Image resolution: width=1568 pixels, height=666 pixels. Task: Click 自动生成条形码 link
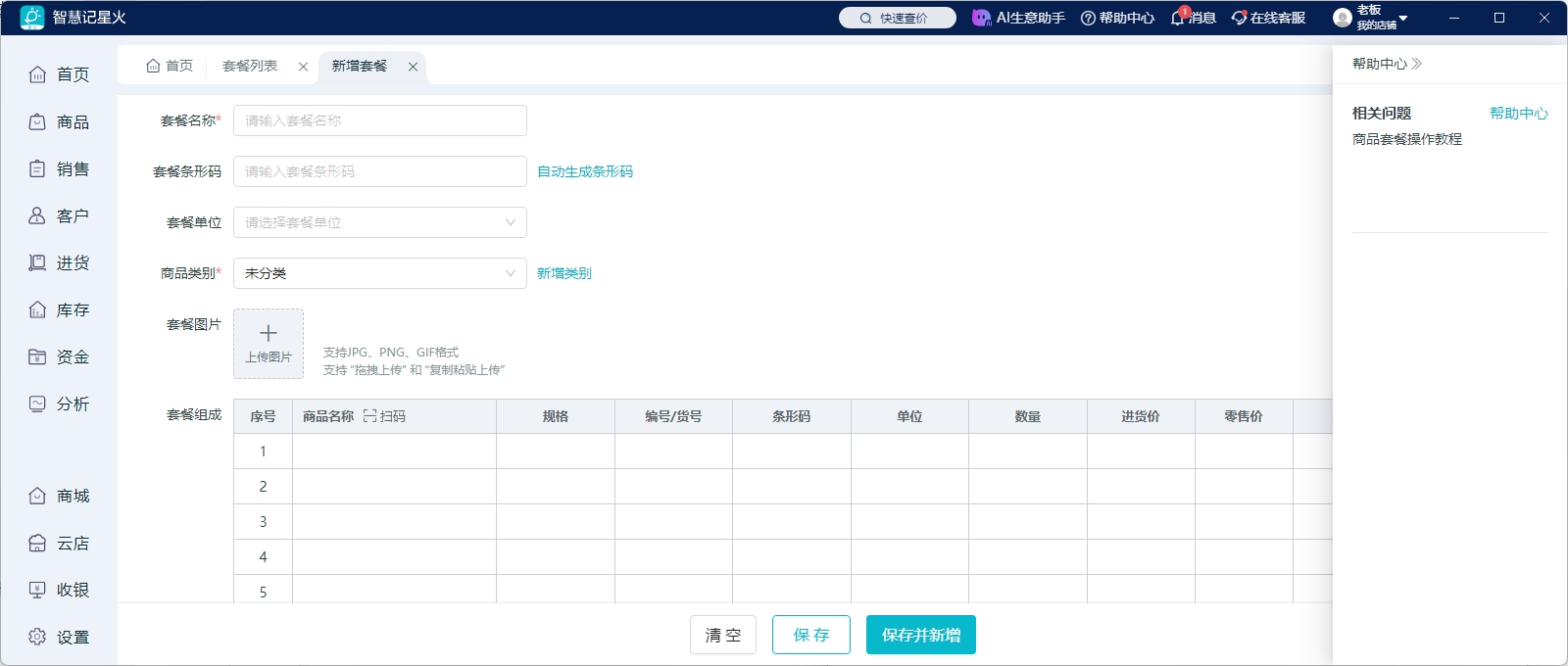coord(585,171)
